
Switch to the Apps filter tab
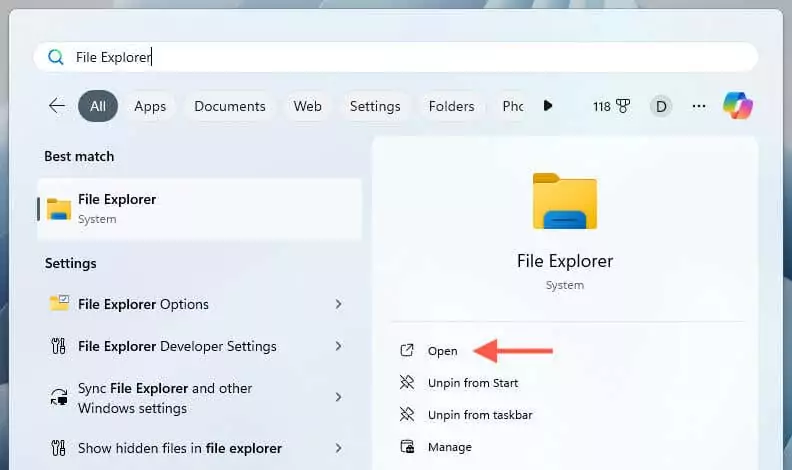point(150,106)
